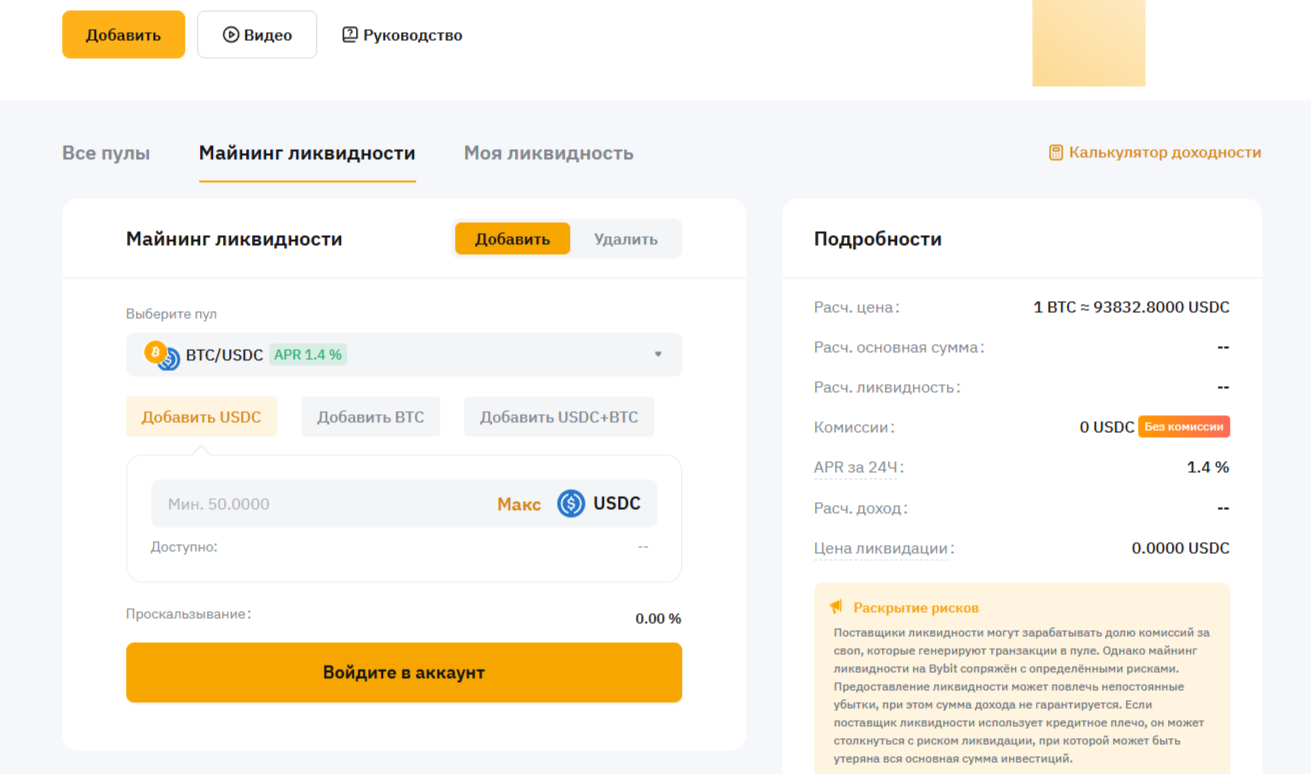The width and height of the screenshot is (1311, 774).
Task: Click the Без комиссии badge
Action: click(x=1184, y=427)
